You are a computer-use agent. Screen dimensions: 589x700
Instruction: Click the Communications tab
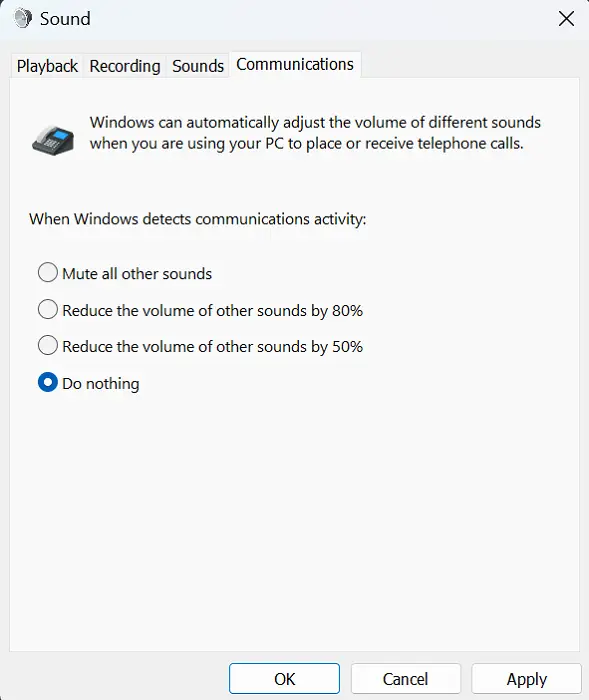(x=295, y=65)
